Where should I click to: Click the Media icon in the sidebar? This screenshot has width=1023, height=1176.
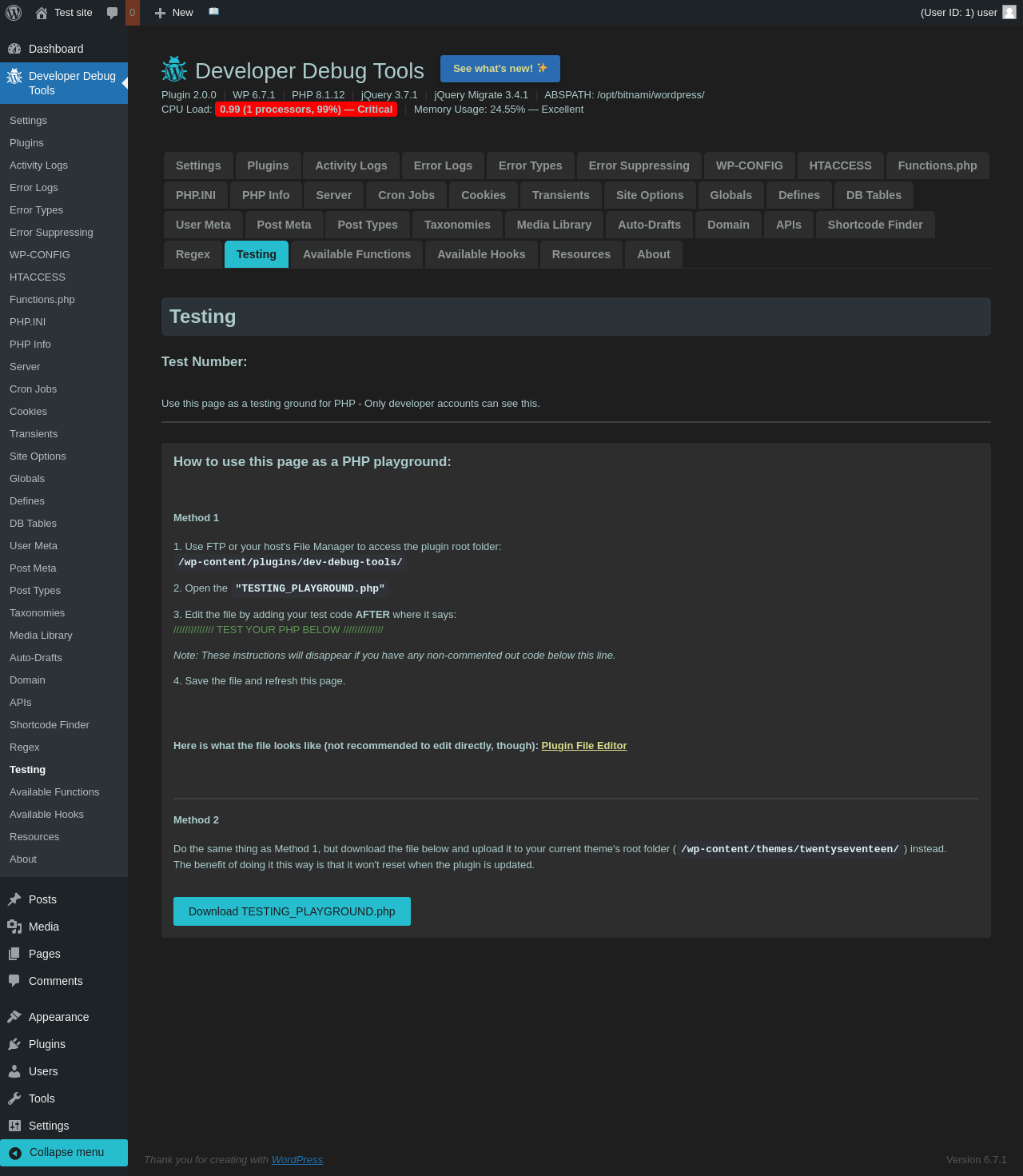14,927
